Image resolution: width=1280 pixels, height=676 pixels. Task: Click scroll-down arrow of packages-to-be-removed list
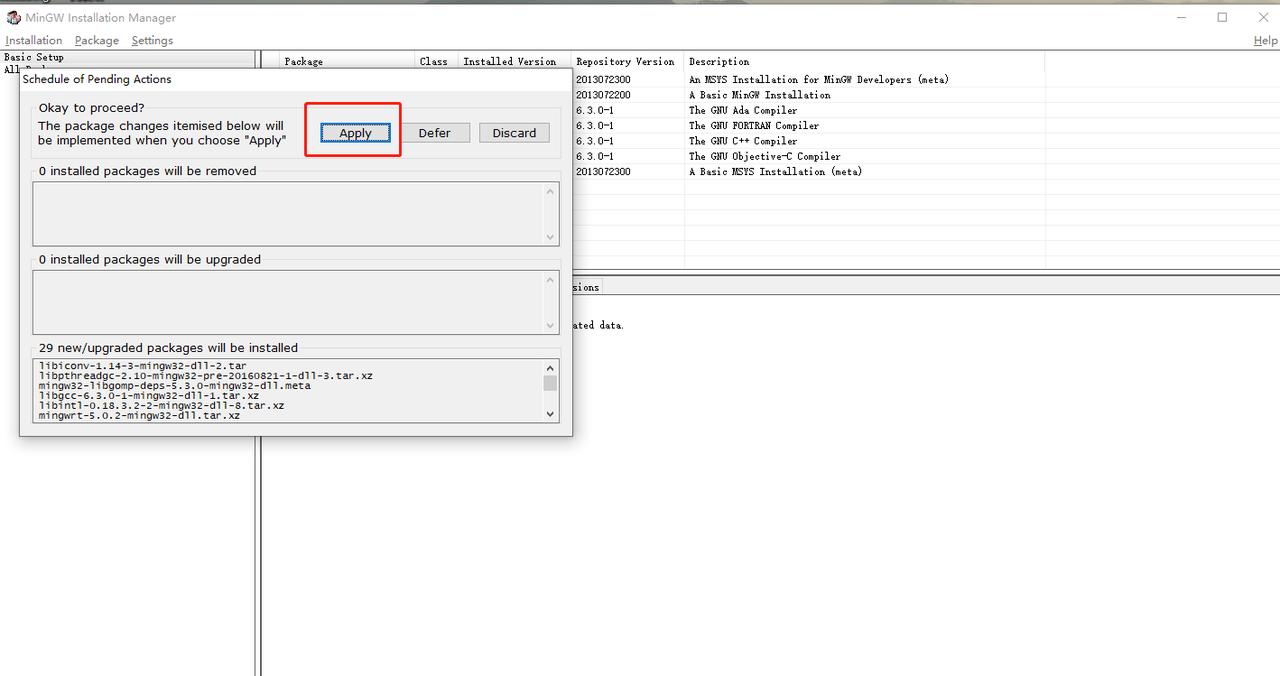click(x=550, y=237)
